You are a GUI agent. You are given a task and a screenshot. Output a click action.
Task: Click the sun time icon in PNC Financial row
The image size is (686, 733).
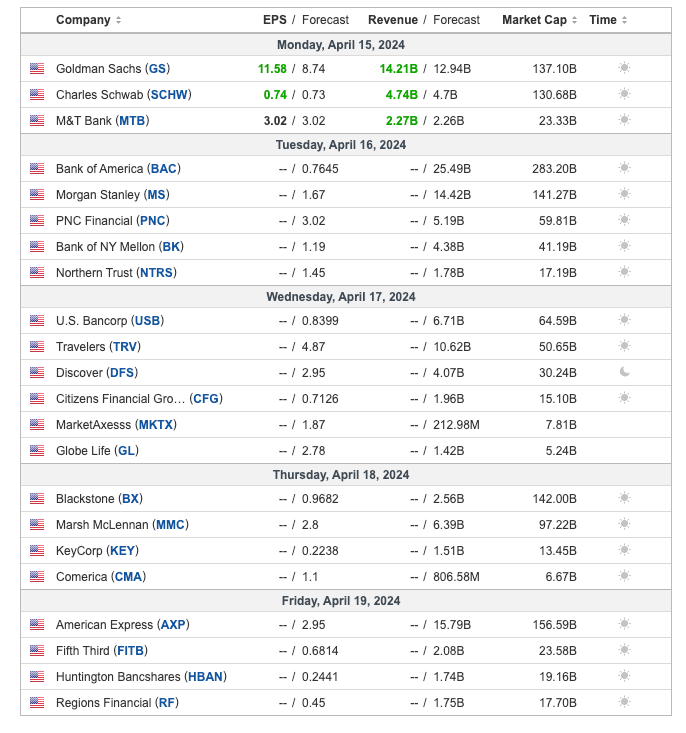pyautogui.click(x=624, y=220)
